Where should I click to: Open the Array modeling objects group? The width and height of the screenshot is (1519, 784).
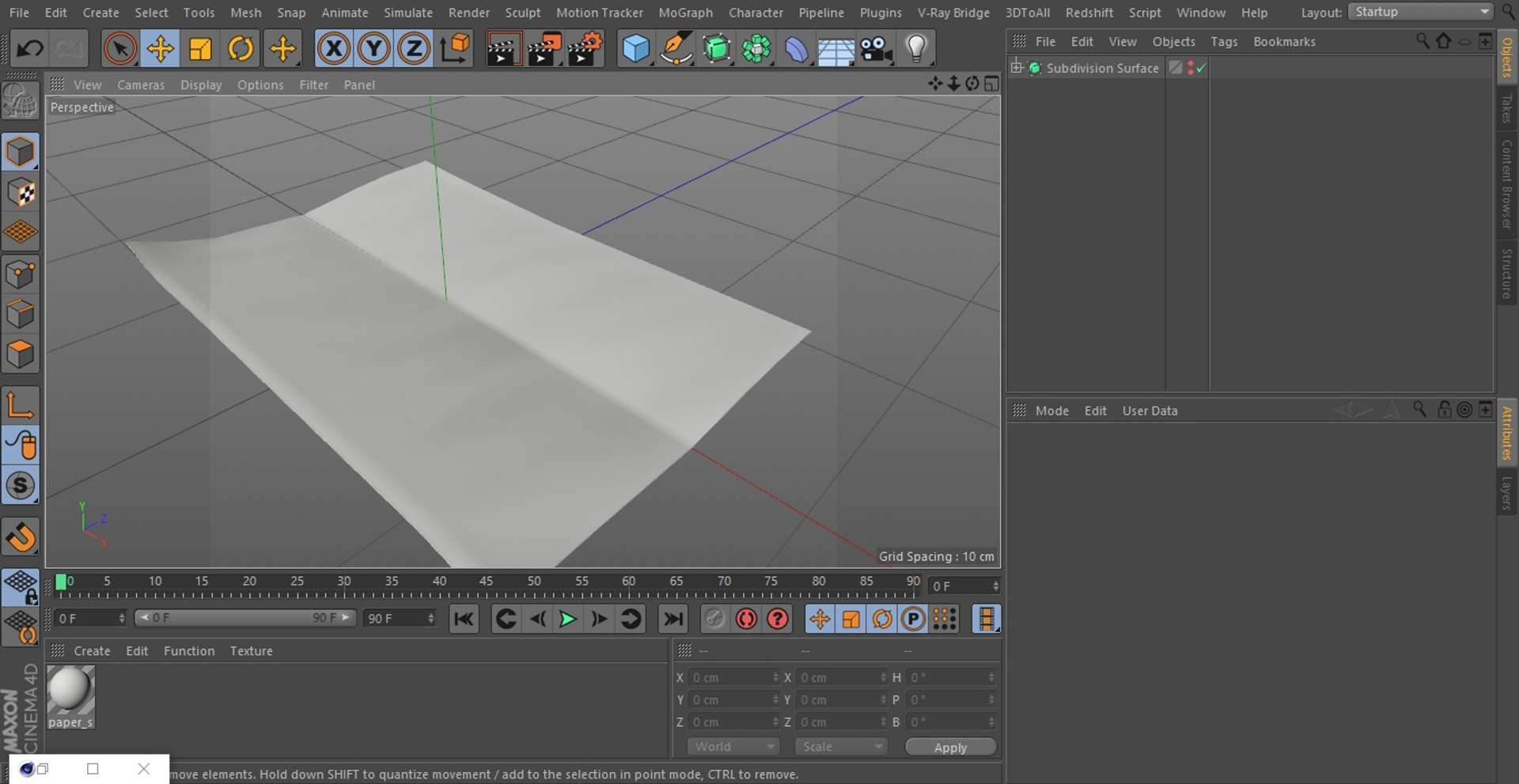pyautogui.click(x=757, y=49)
